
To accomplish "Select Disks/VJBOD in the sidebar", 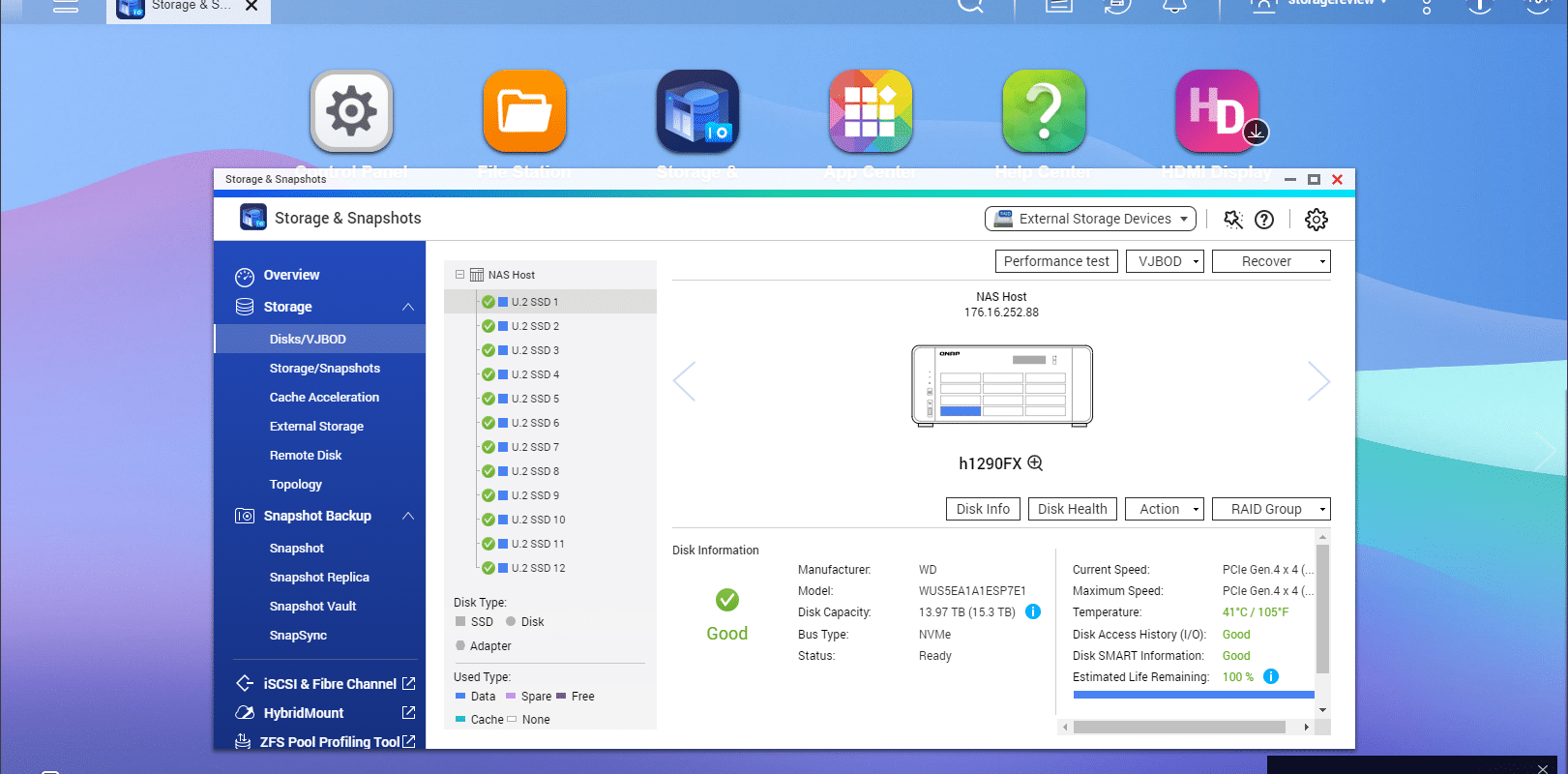I will point(319,339).
